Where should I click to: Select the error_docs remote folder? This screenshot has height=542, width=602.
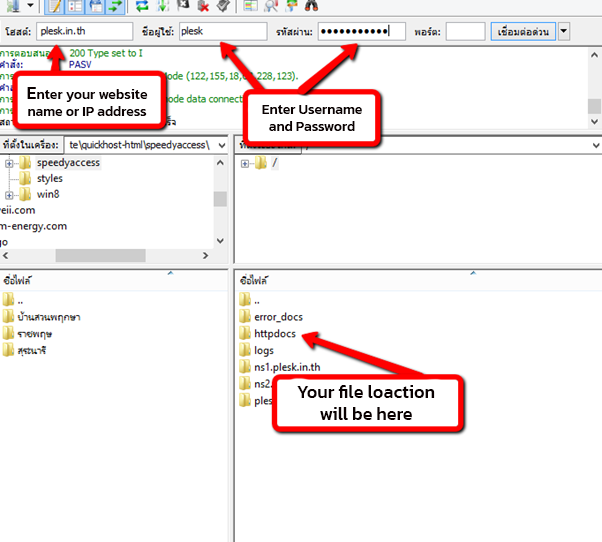(278, 317)
